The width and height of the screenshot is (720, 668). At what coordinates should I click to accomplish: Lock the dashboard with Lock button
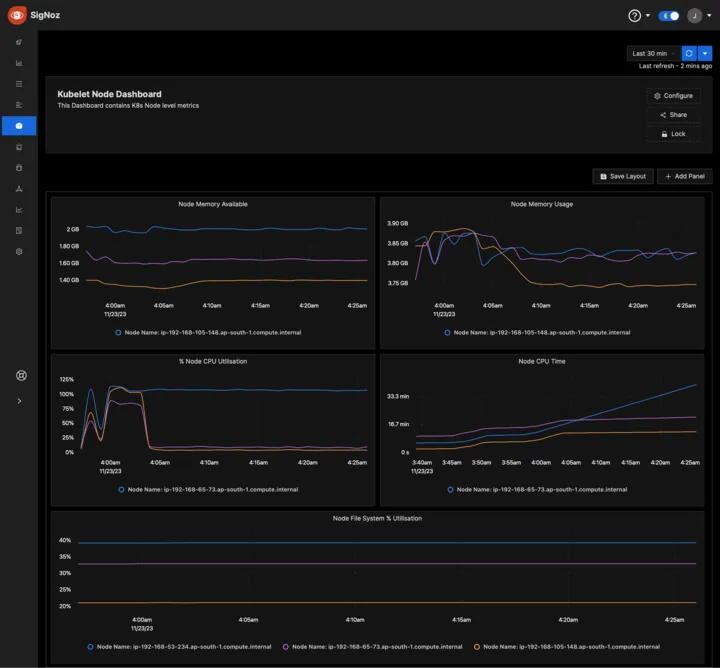[x=673, y=134]
